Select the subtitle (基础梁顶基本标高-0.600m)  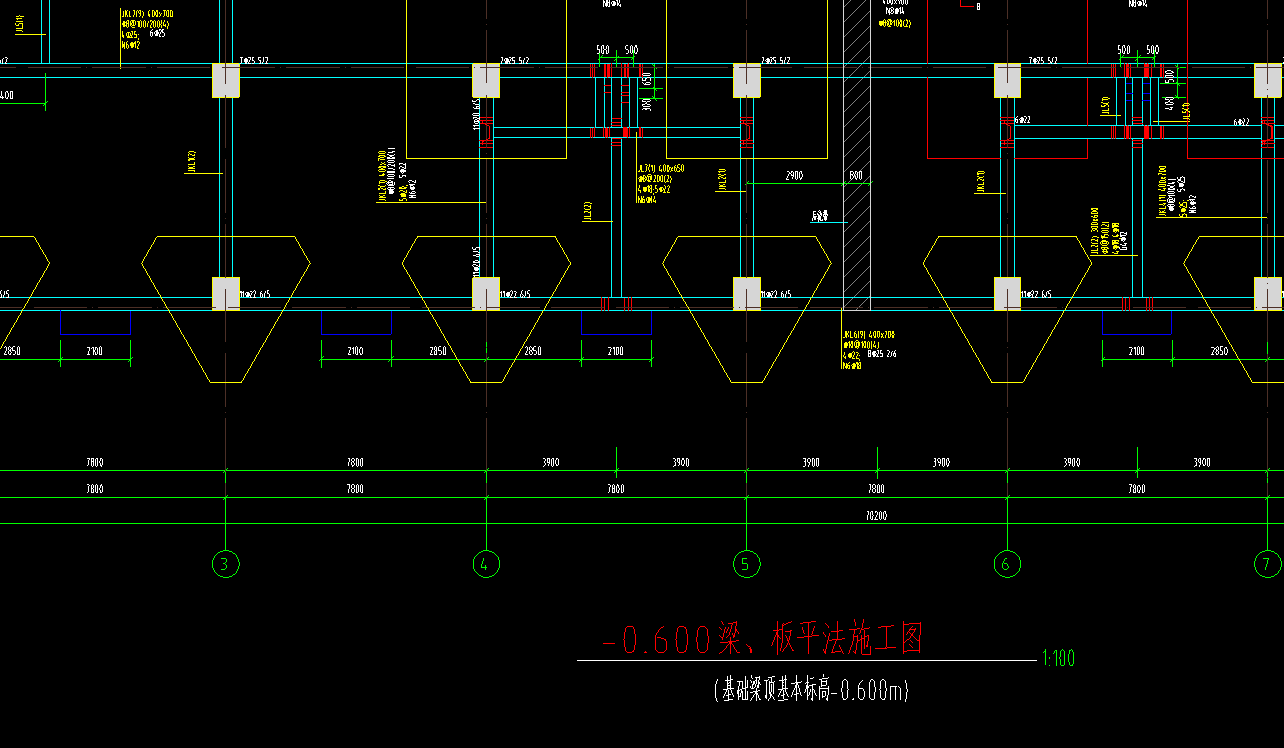(x=811, y=690)
